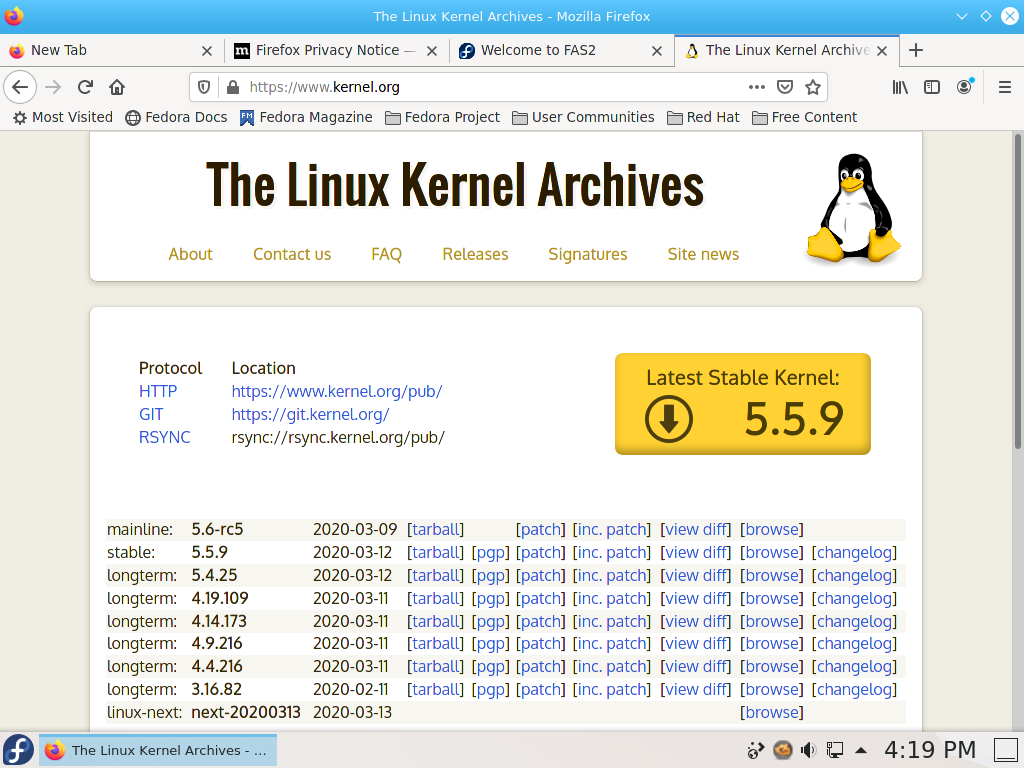Open Firefox Account menu
Image resolution: width=1024 pixels, height=768 pixels.
pos(965,87)
